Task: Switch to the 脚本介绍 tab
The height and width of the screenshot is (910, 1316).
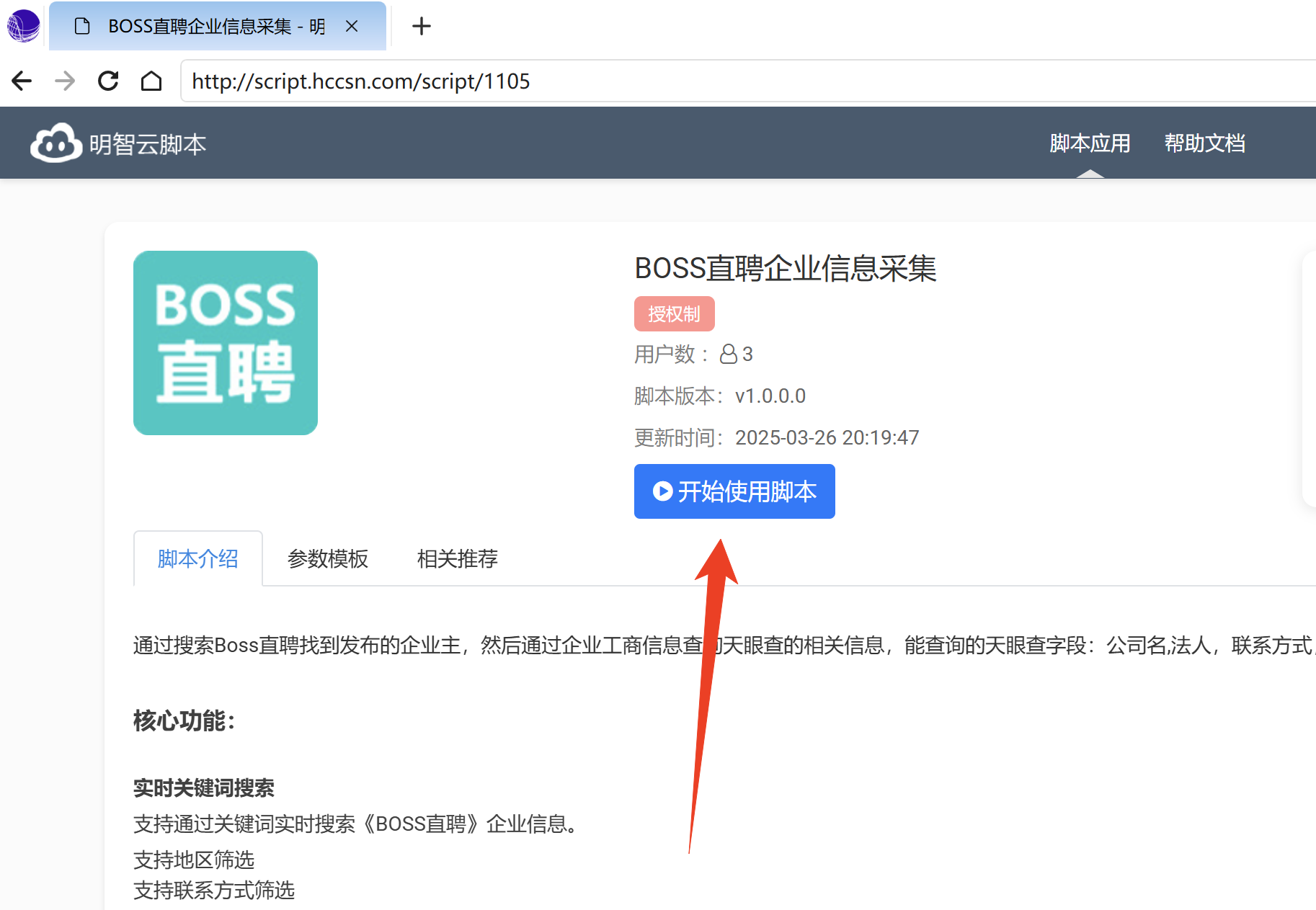Action: point(198,558)
